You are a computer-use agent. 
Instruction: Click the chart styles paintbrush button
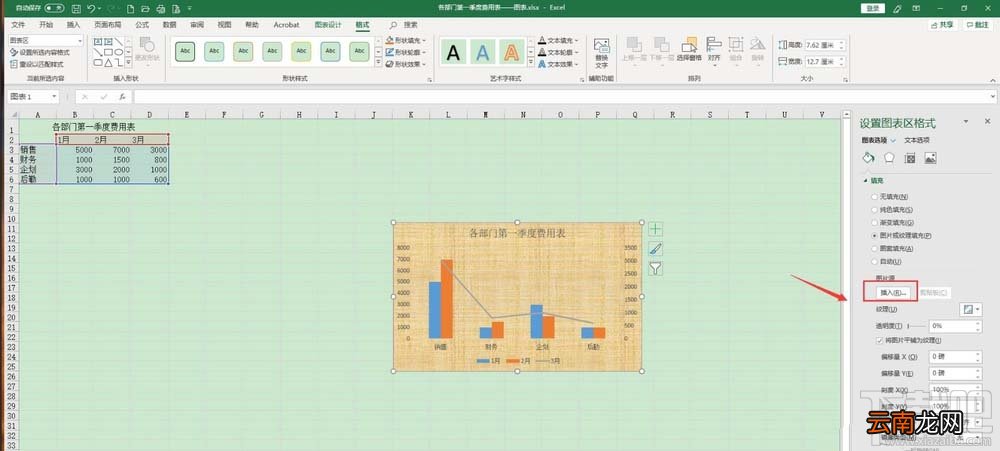coord(655,249)
